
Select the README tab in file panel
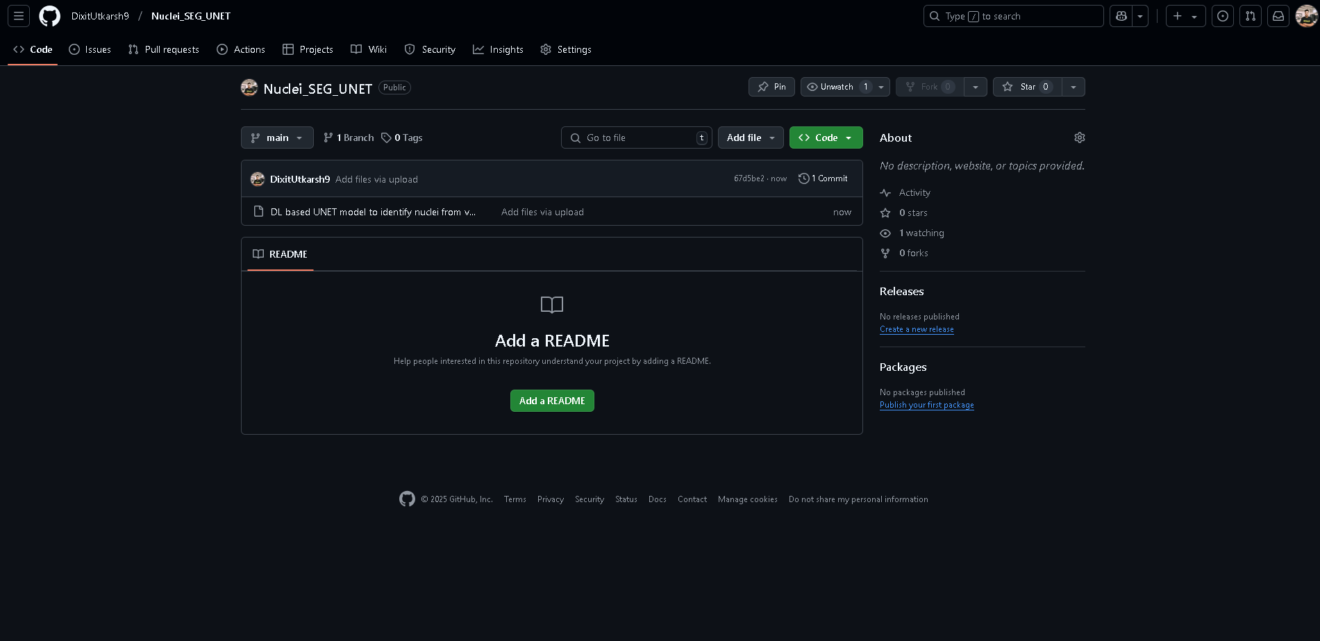pyautogui.click(x=280, y=254)
